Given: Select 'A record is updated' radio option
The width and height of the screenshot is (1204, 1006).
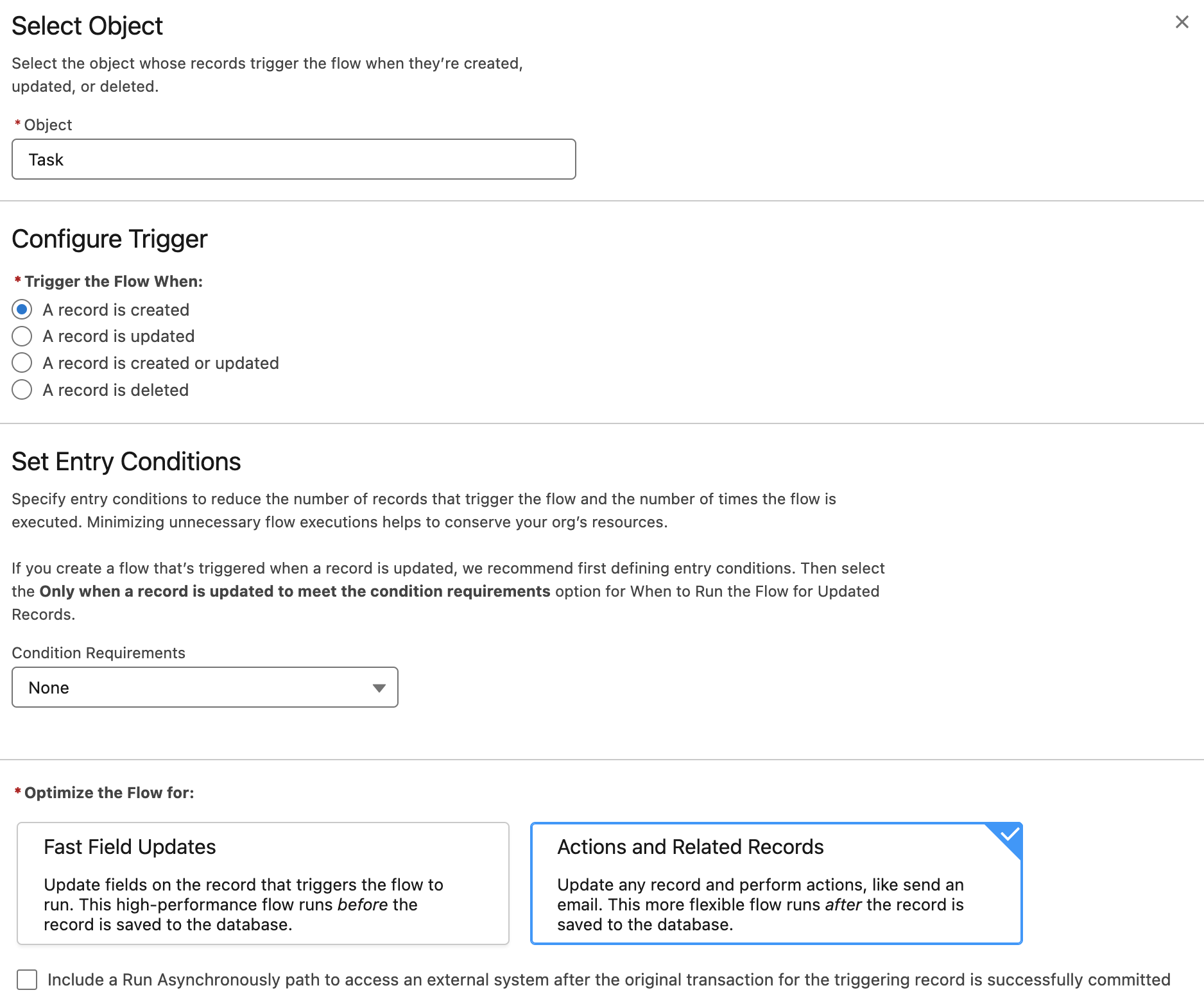Looking at the screenshot, I should click(22, 336).
